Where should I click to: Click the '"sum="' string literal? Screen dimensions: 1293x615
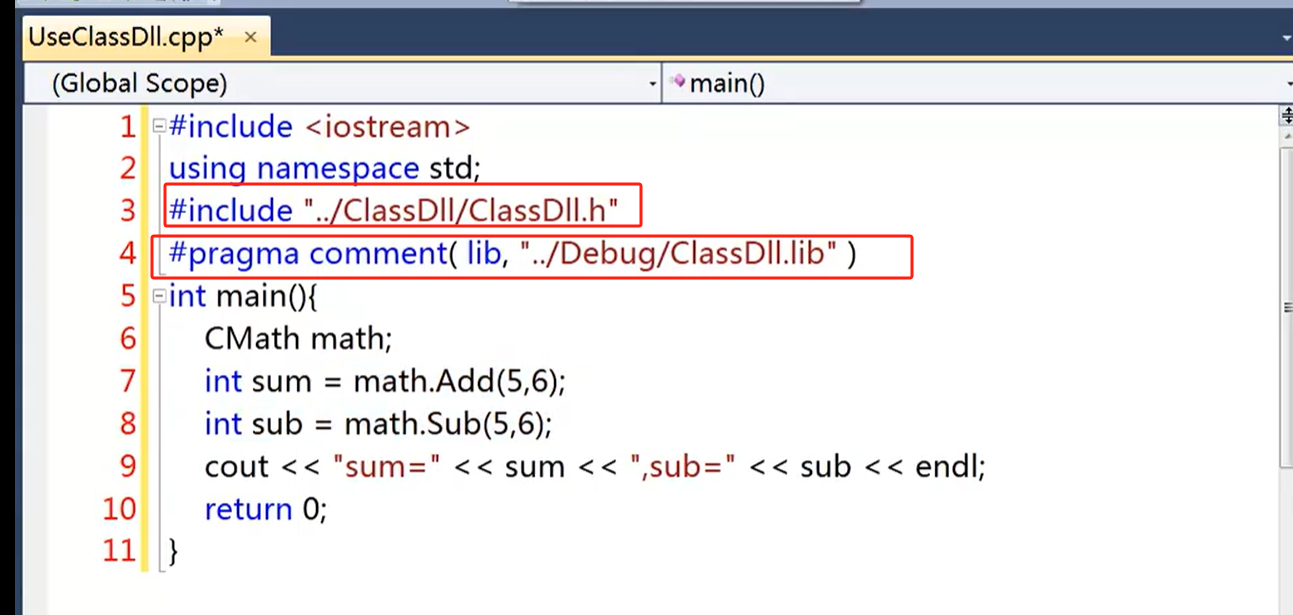click(388, 466)
